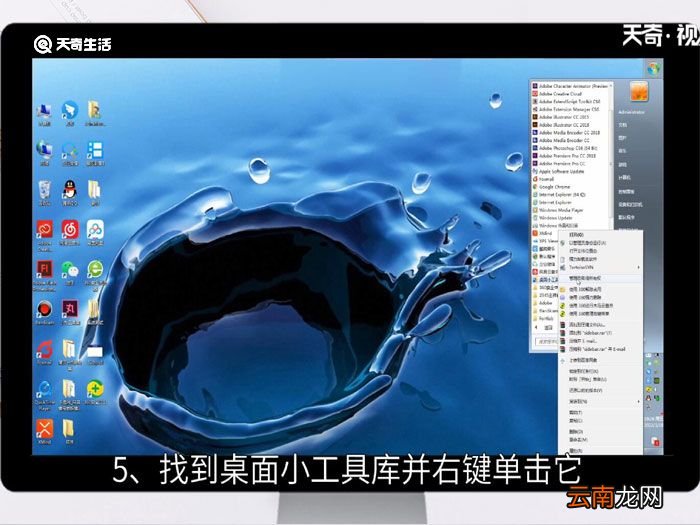700x525 pixels.
Task: Launch Apple Software Update from the list
Action: coord(558,171)
